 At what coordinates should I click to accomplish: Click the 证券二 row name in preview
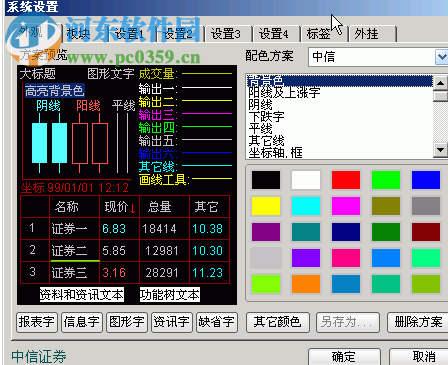69,251
